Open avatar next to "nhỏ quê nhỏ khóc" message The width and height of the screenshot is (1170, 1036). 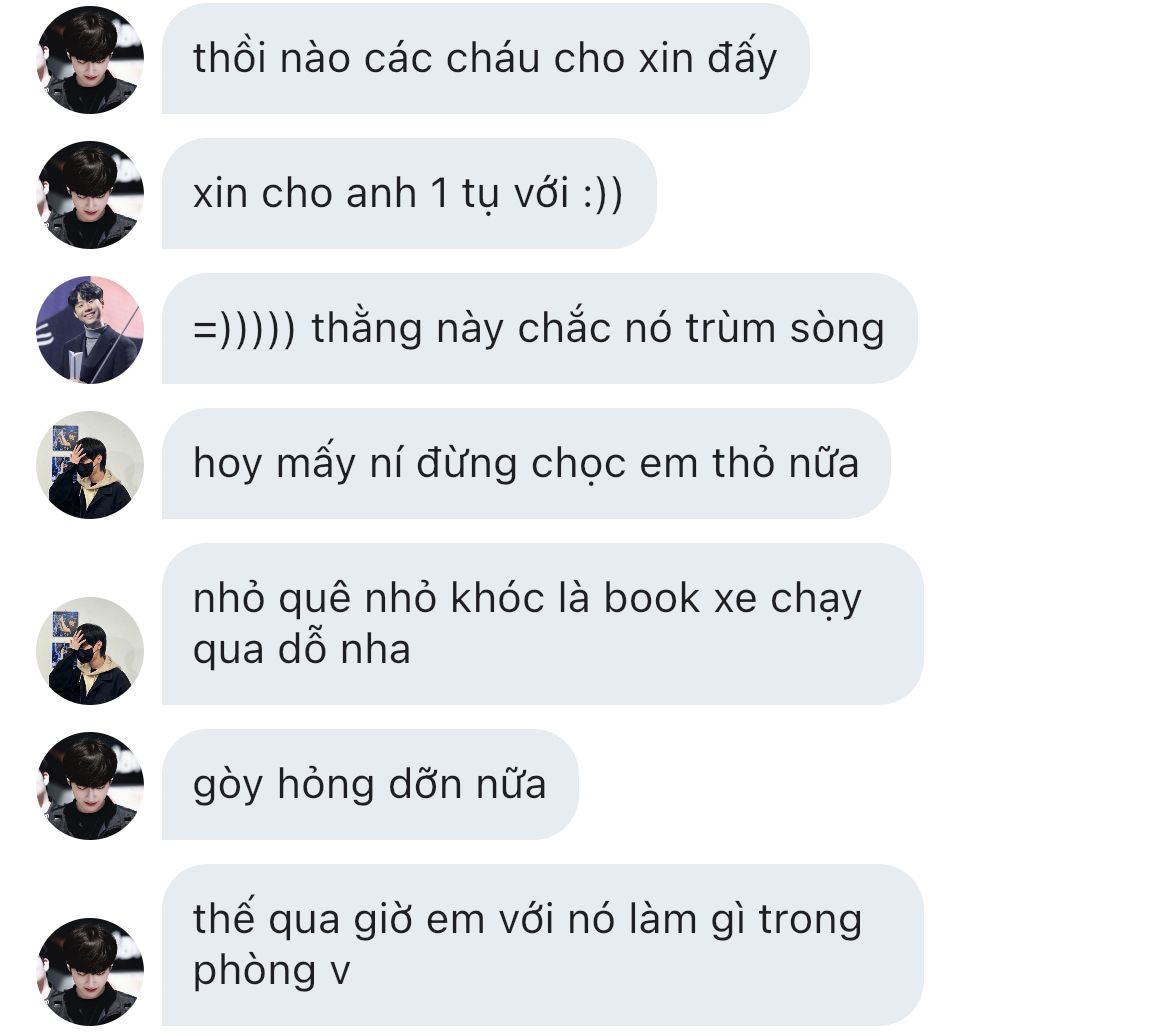pyautogui.click(x=90, y=651)
